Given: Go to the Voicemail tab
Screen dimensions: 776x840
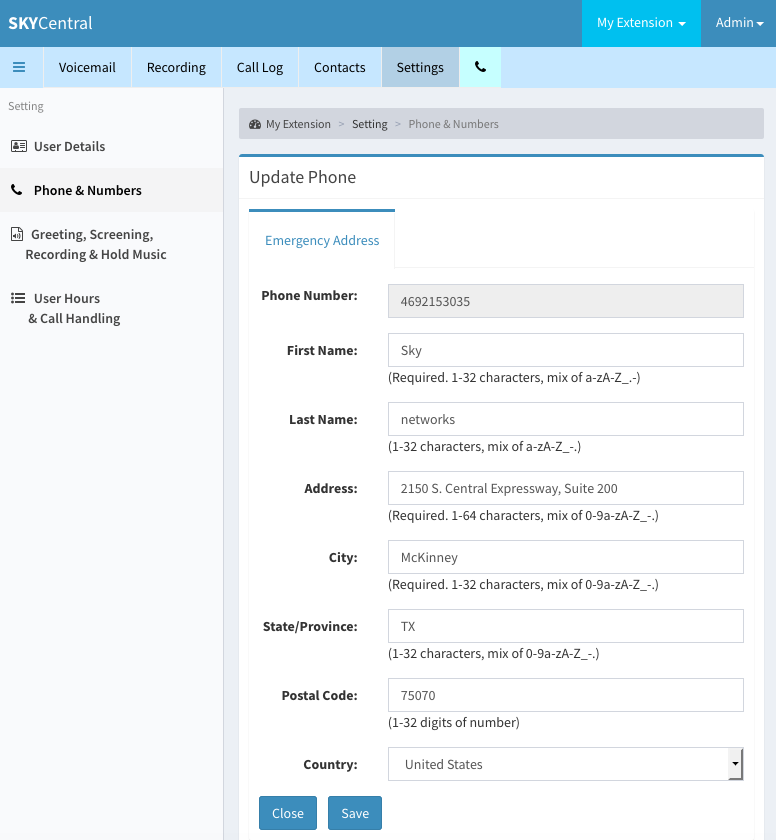Looking at the screenshot, I should [x=87, y=67].
